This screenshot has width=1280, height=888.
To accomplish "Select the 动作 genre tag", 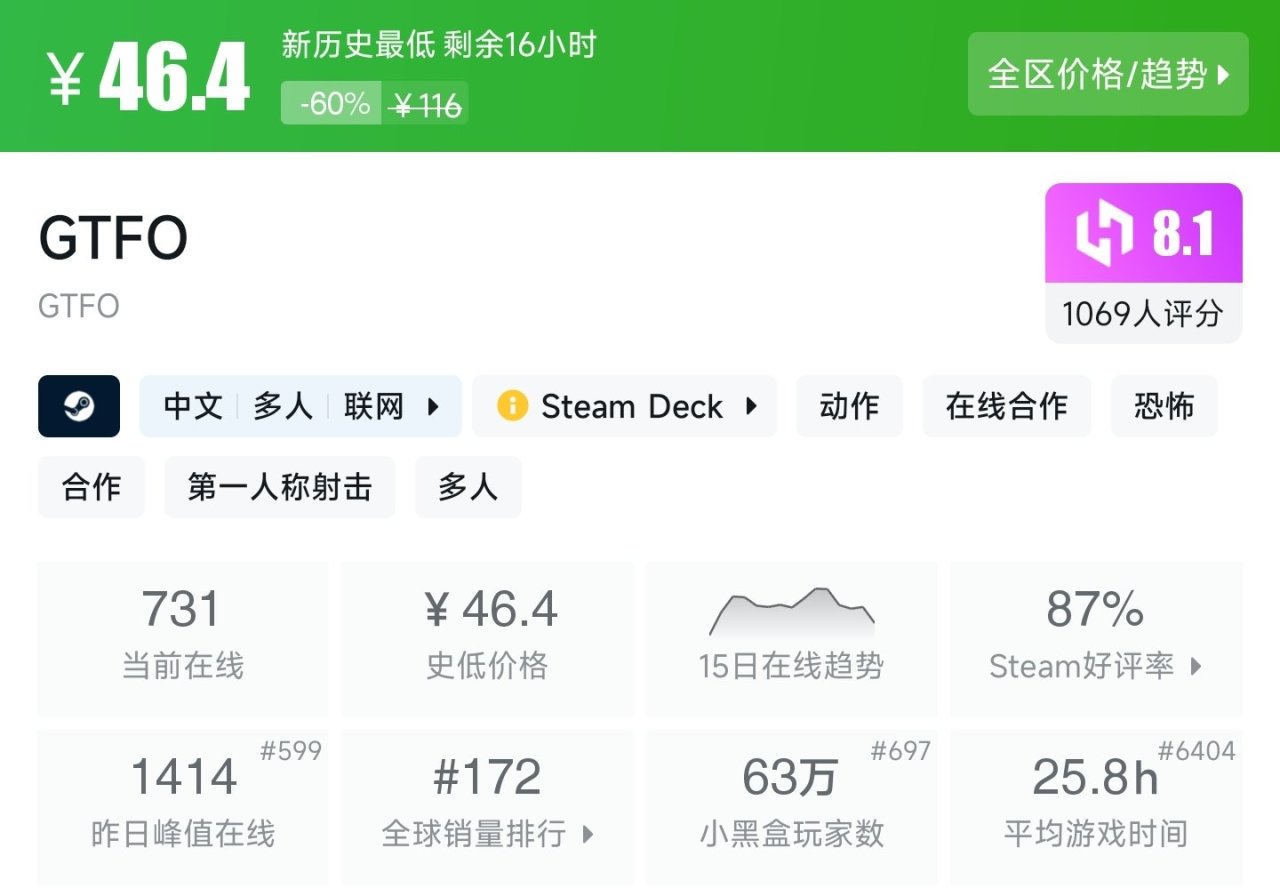I will 849,406.
